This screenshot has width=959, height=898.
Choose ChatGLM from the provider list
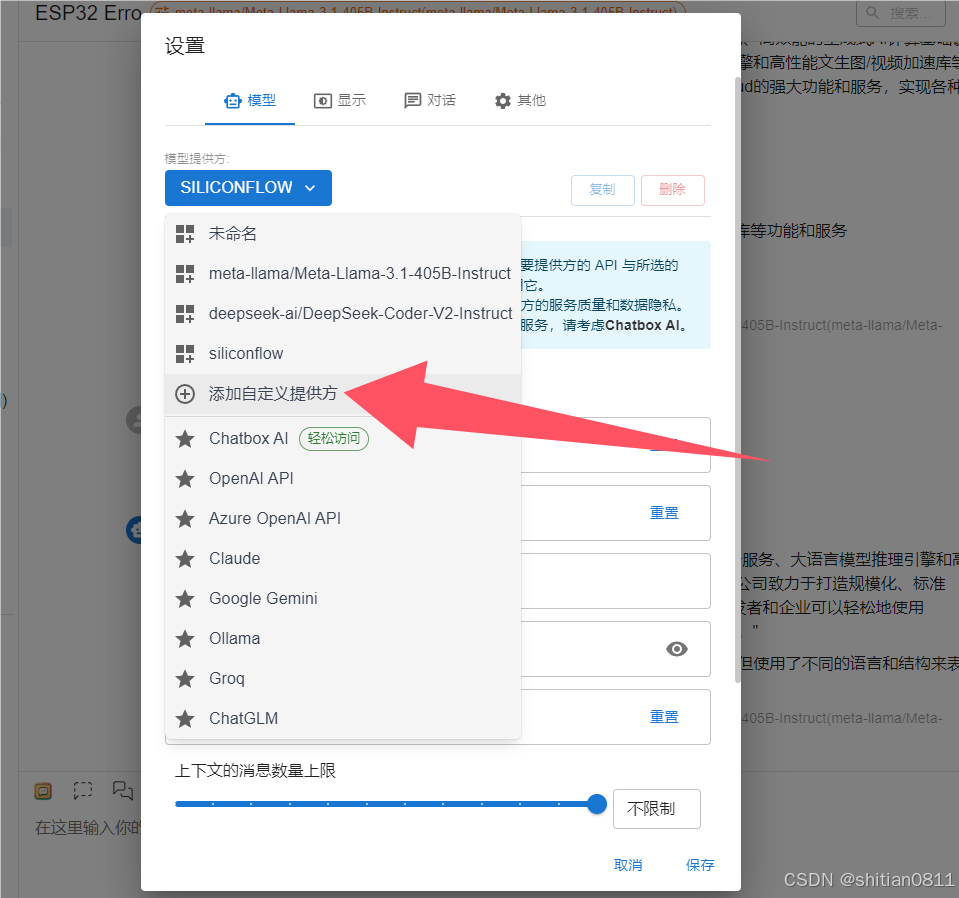click(343, 719)
